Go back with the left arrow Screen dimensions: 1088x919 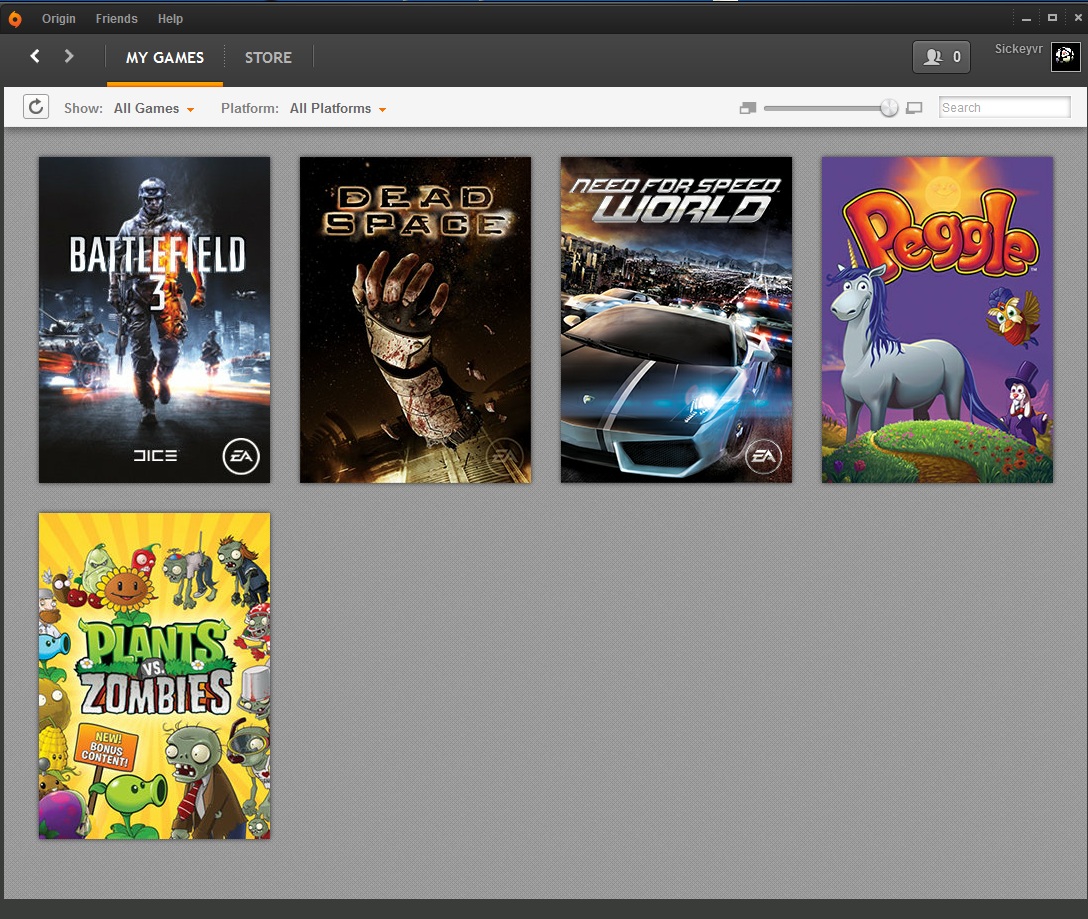tap(35, 57)
